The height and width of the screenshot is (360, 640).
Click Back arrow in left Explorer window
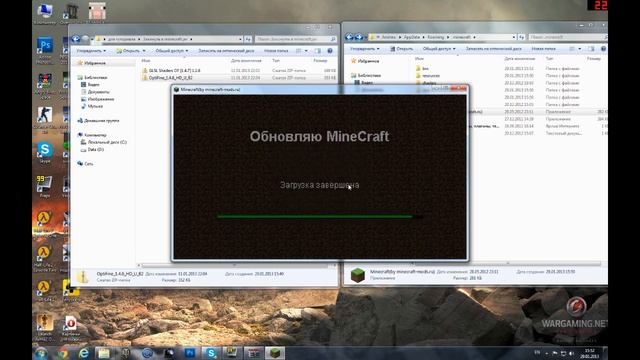76,39
